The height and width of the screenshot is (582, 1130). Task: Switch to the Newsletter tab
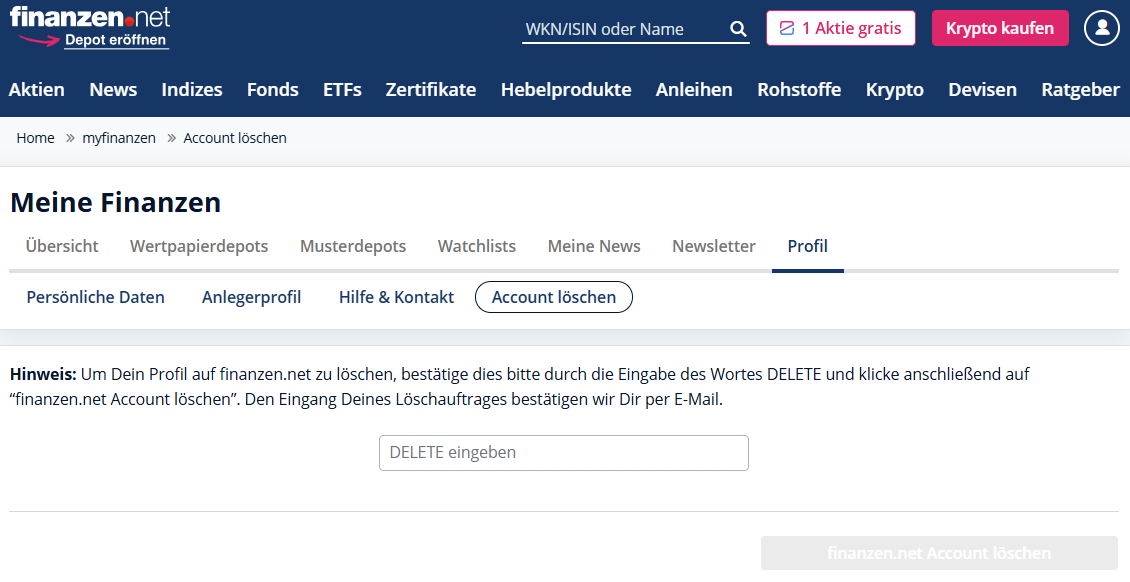(x=714, y=246)
